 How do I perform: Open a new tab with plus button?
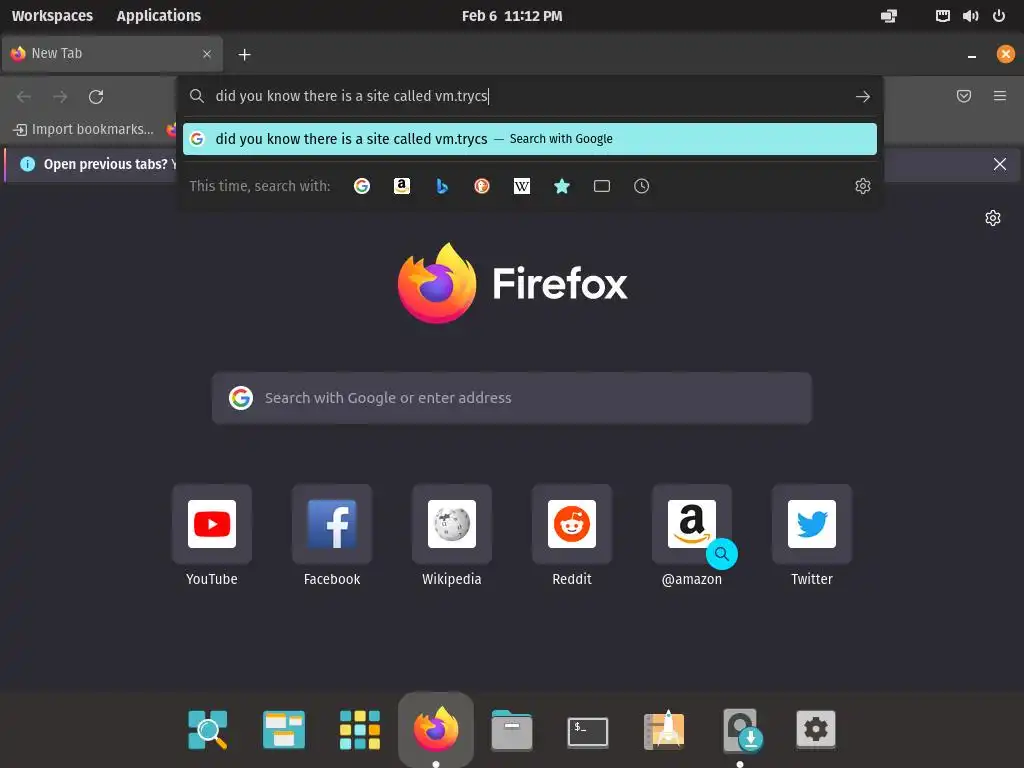tap(244, 55)
